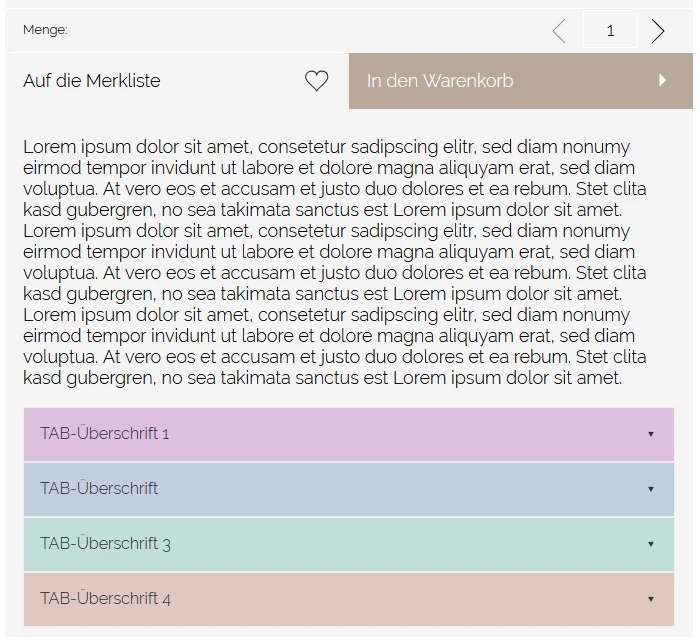The width and height of the screenshot is (700, 643).
Task: Expand the blue TAB-Überschrift section via its arrow
Action: [x=651, y=489]
